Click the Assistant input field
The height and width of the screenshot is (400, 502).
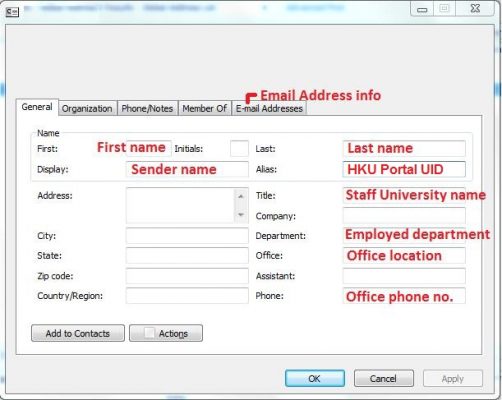pyautogui.click(x=404, y=276)
